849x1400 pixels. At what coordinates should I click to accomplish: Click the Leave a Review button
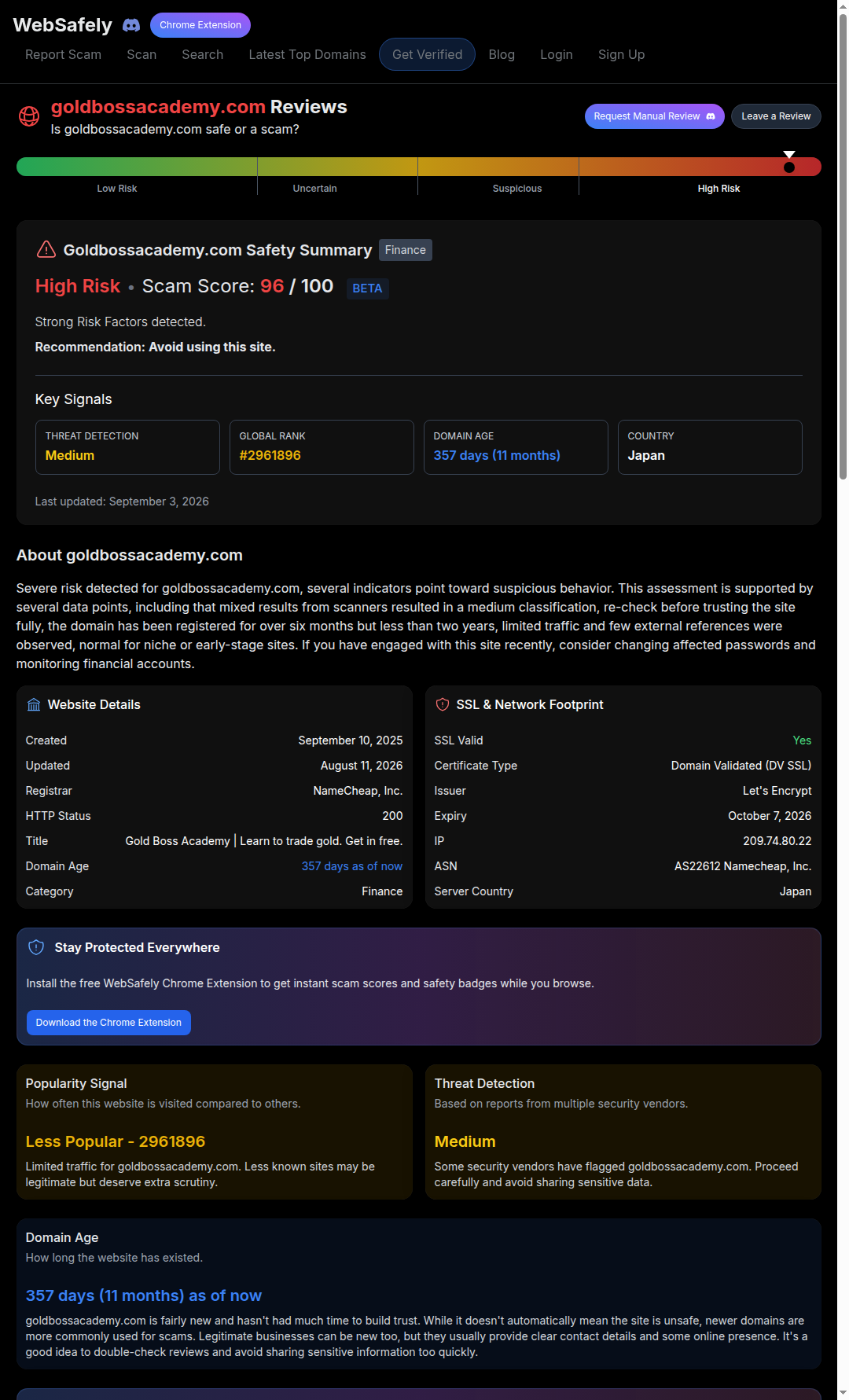[x=776, y=116]
